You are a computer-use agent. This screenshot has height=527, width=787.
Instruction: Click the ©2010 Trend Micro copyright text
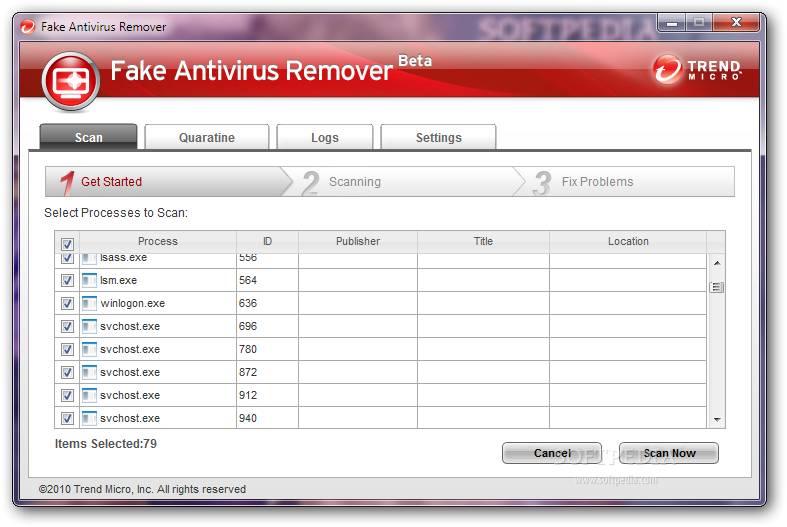pyautogui.click(x=143, y=489)
